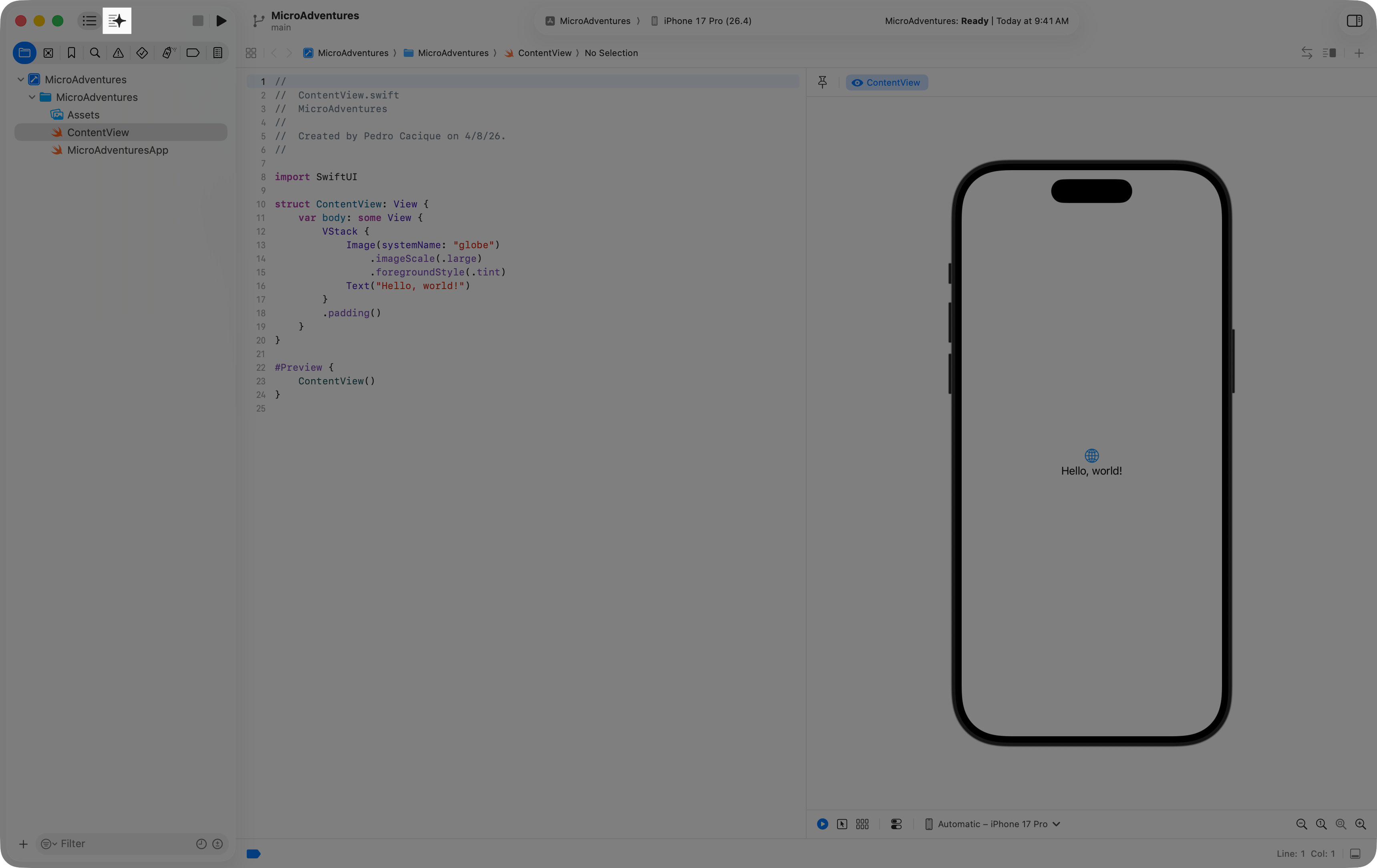This screenshot has width=1377, height=868.
Task: Open the coding assistant sparkle button
Action: pos(117,20)
